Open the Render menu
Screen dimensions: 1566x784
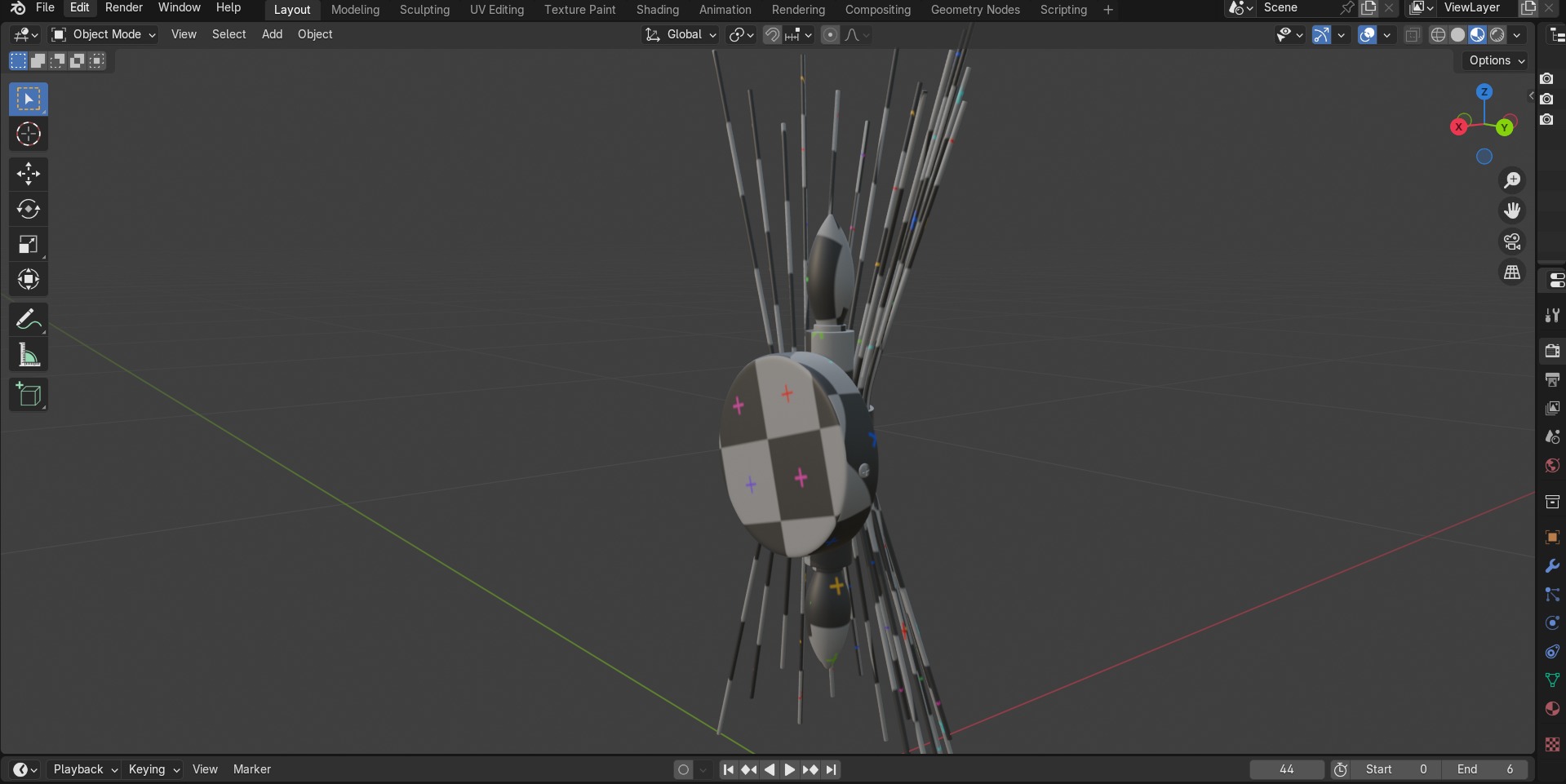tap(124, 8)
